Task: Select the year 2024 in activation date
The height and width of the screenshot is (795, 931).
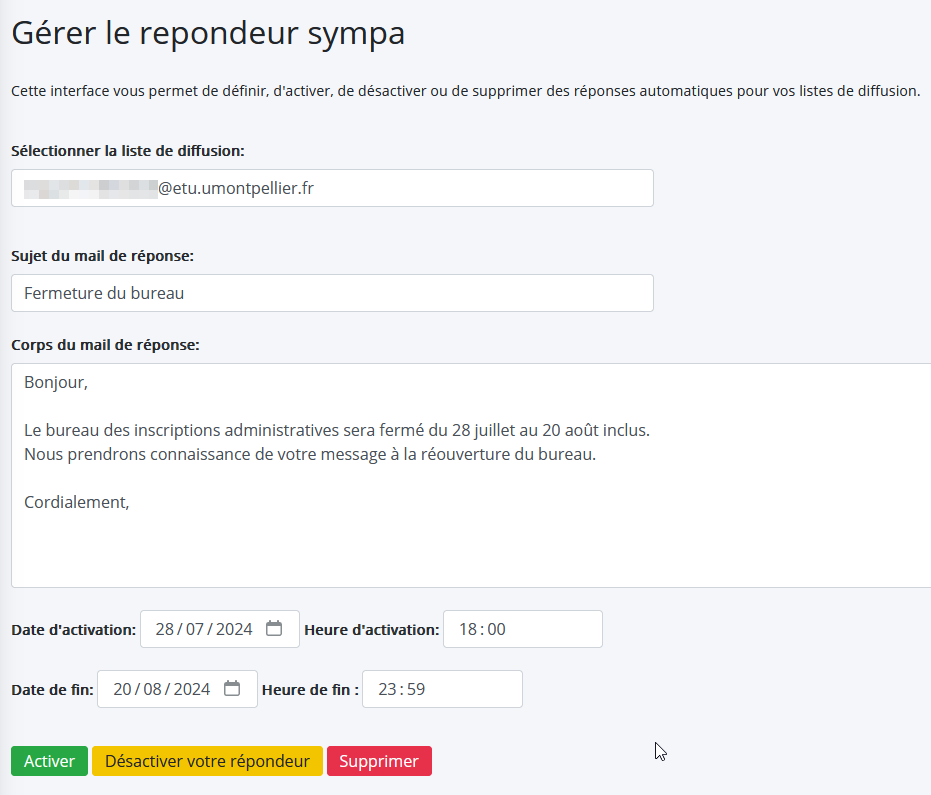Action: [x=234, y=629]
